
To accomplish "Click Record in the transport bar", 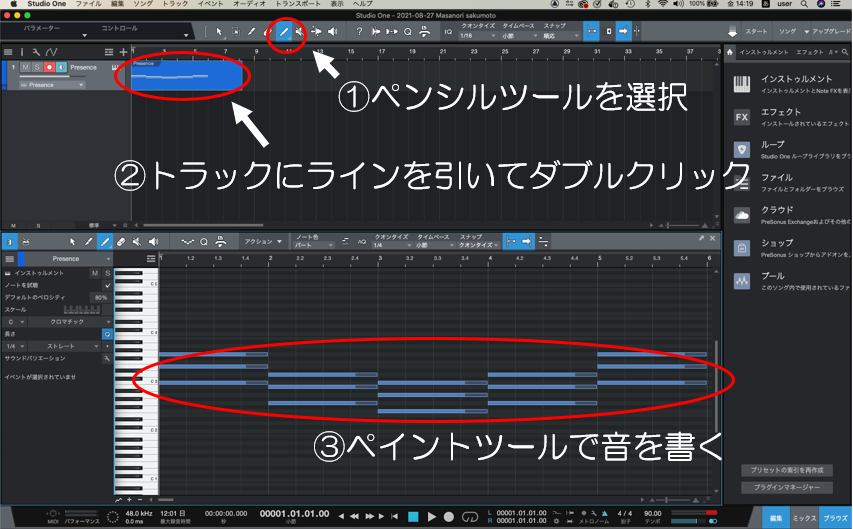I will point(449,516).
